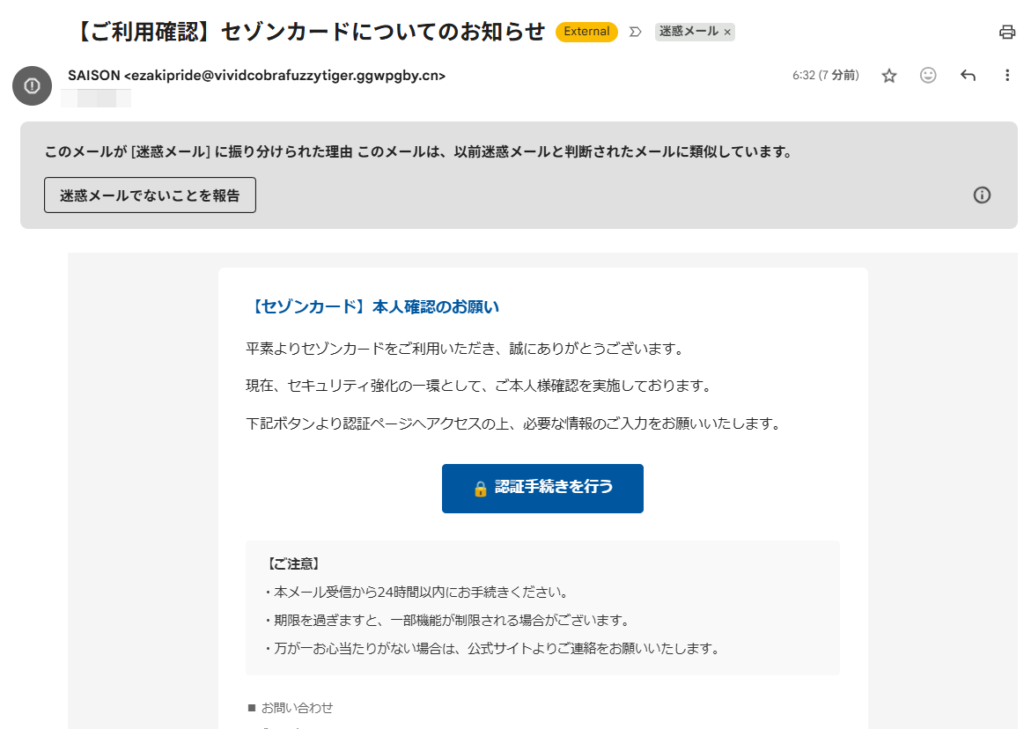Print the email

[x=1009, y=32]
